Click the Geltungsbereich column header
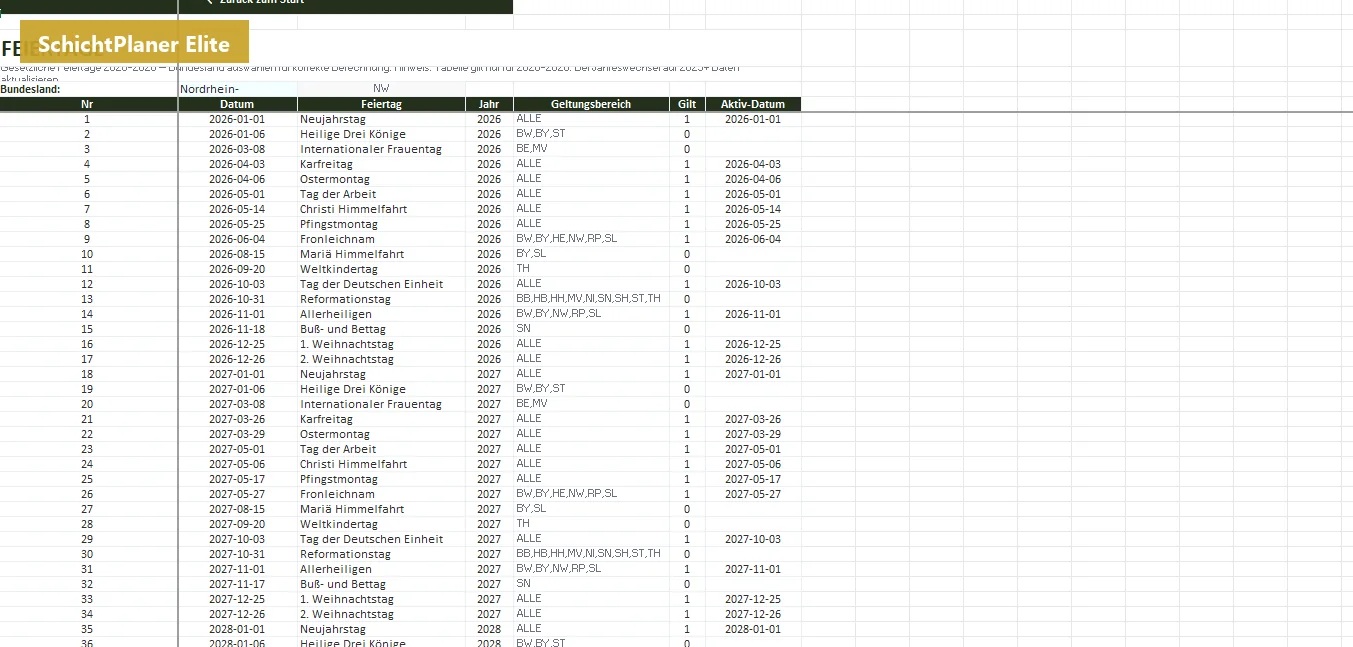Viewport: 1353px width, 647px height. point(591,104)
